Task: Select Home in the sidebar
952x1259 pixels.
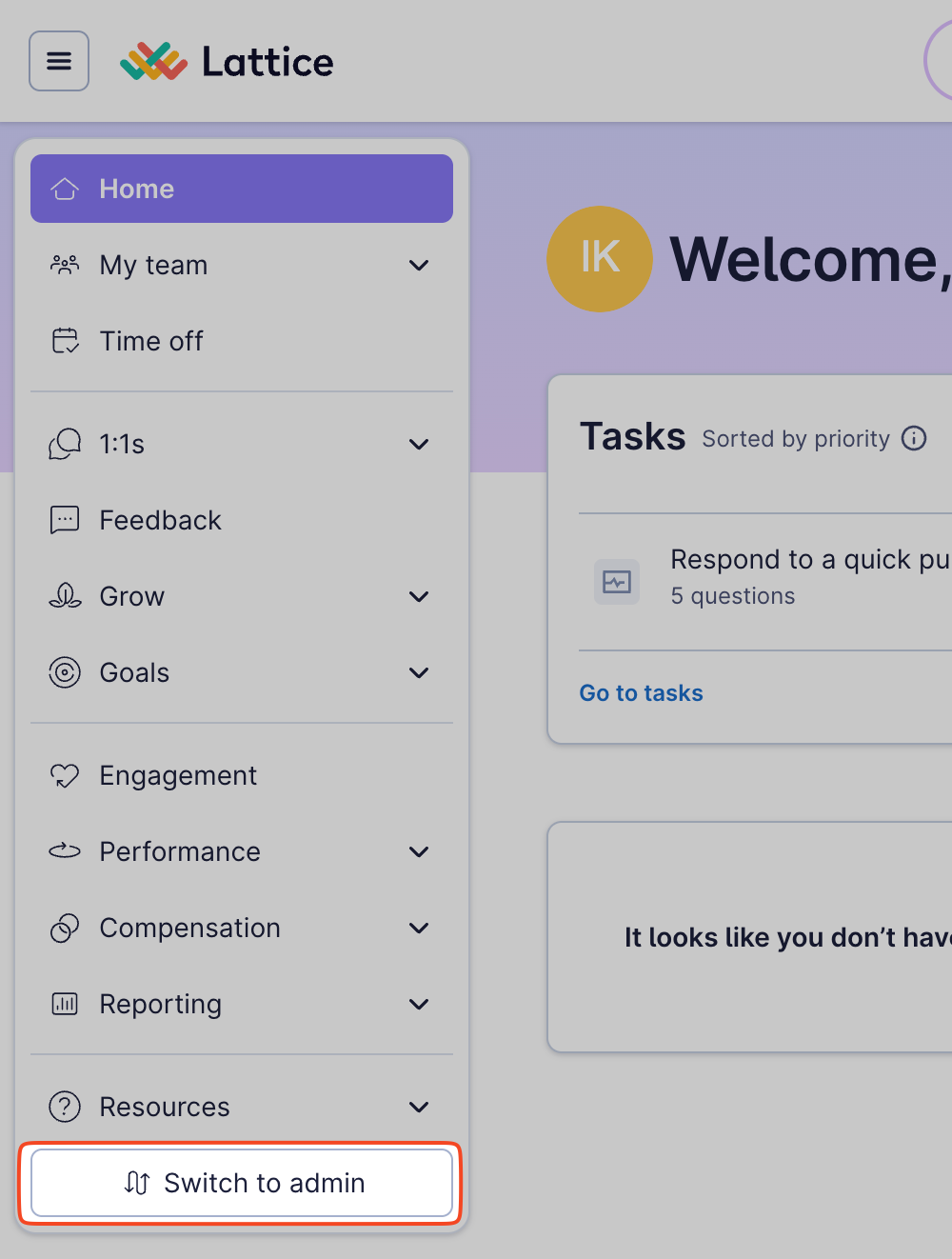Action: click(242, 189)
